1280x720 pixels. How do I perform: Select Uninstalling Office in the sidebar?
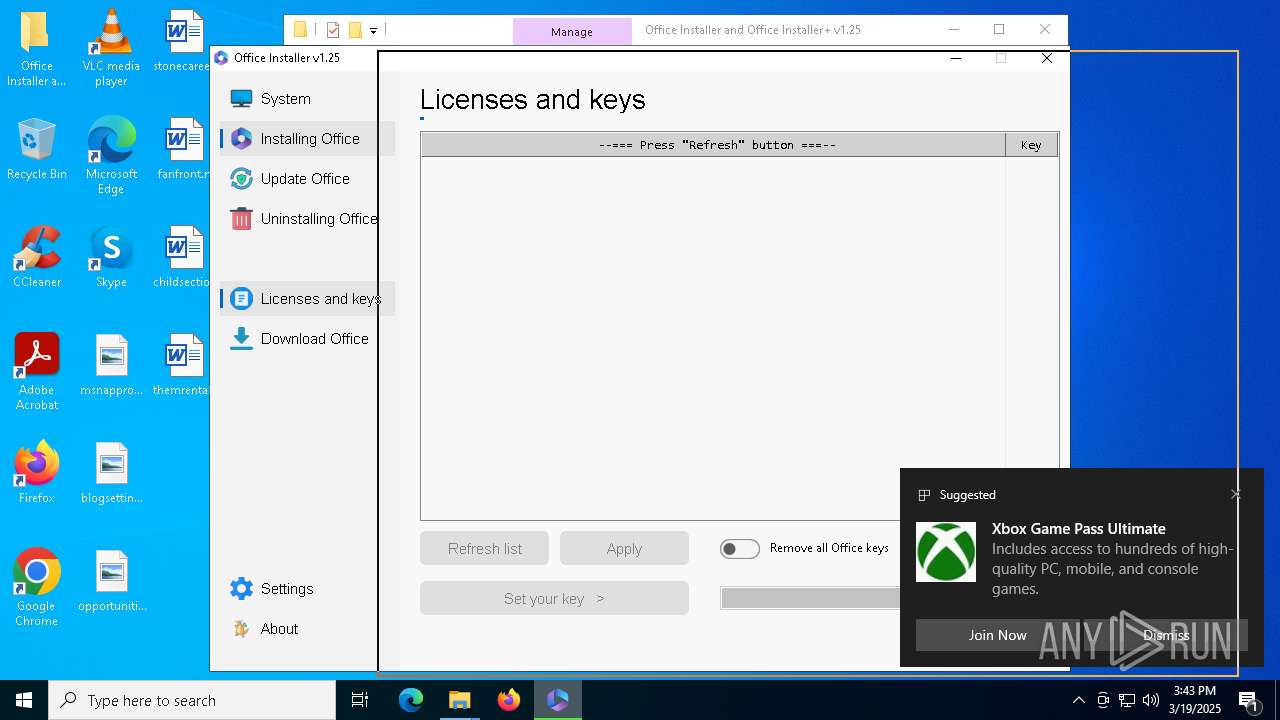tap(307, 219)
